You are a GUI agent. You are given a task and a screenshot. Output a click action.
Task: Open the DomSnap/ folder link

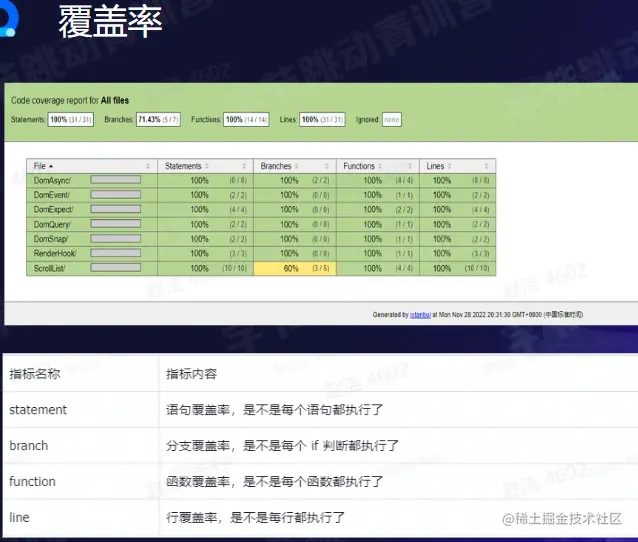(x=51, y=239)
